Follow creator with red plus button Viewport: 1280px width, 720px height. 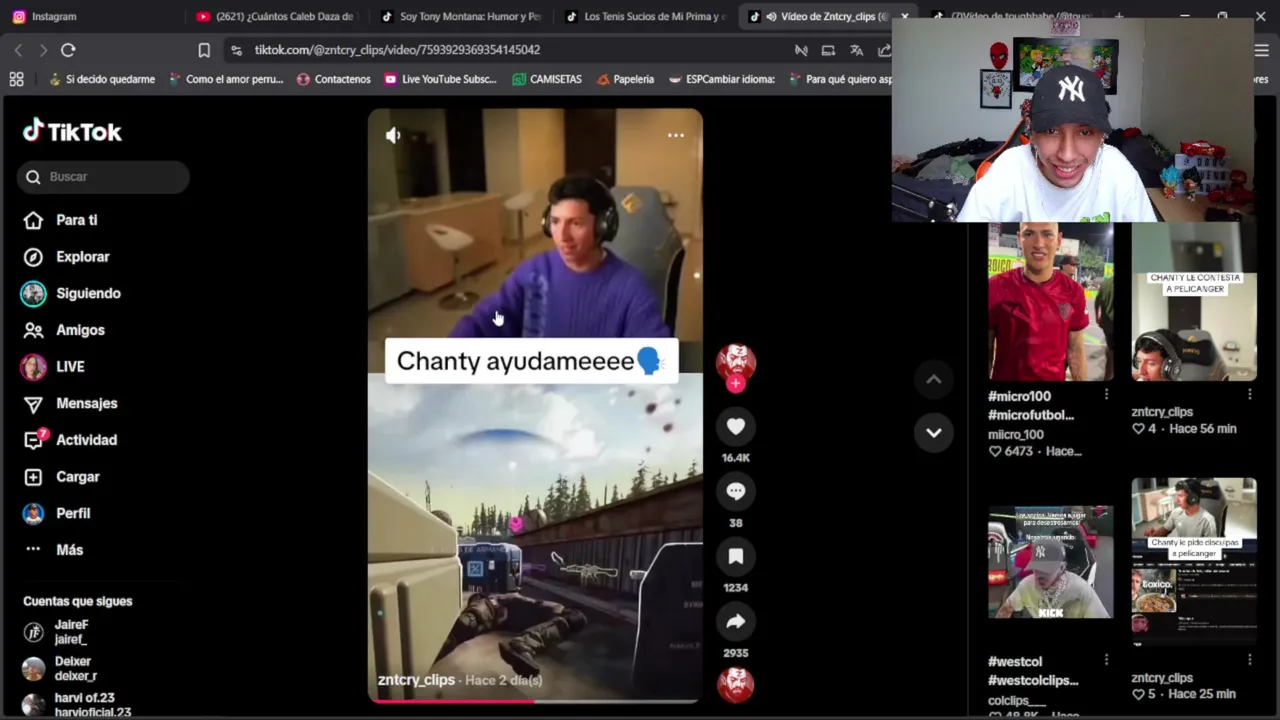click(x=736, y=384)
